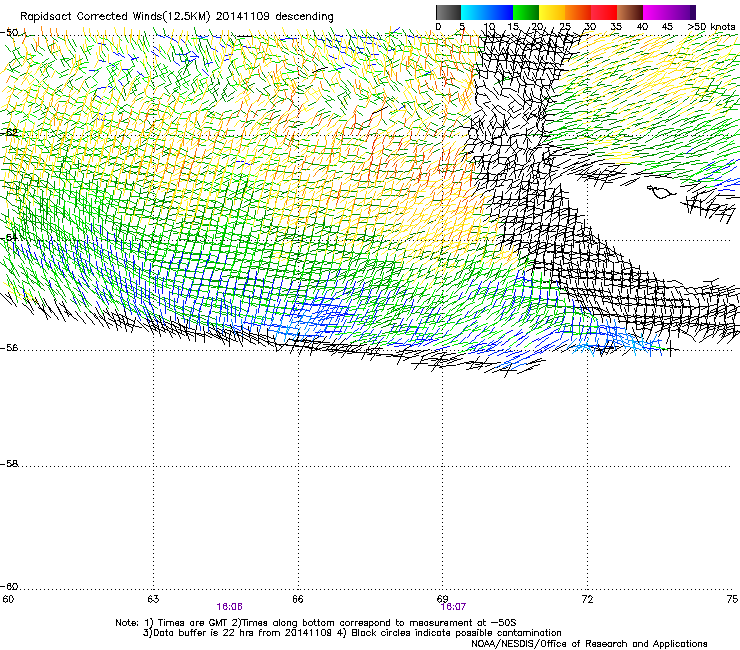Click the 'Rapidscat Corrected Winds(12.5KM)' title
This screenshot has width=740, height=650.
pos(115,17)
